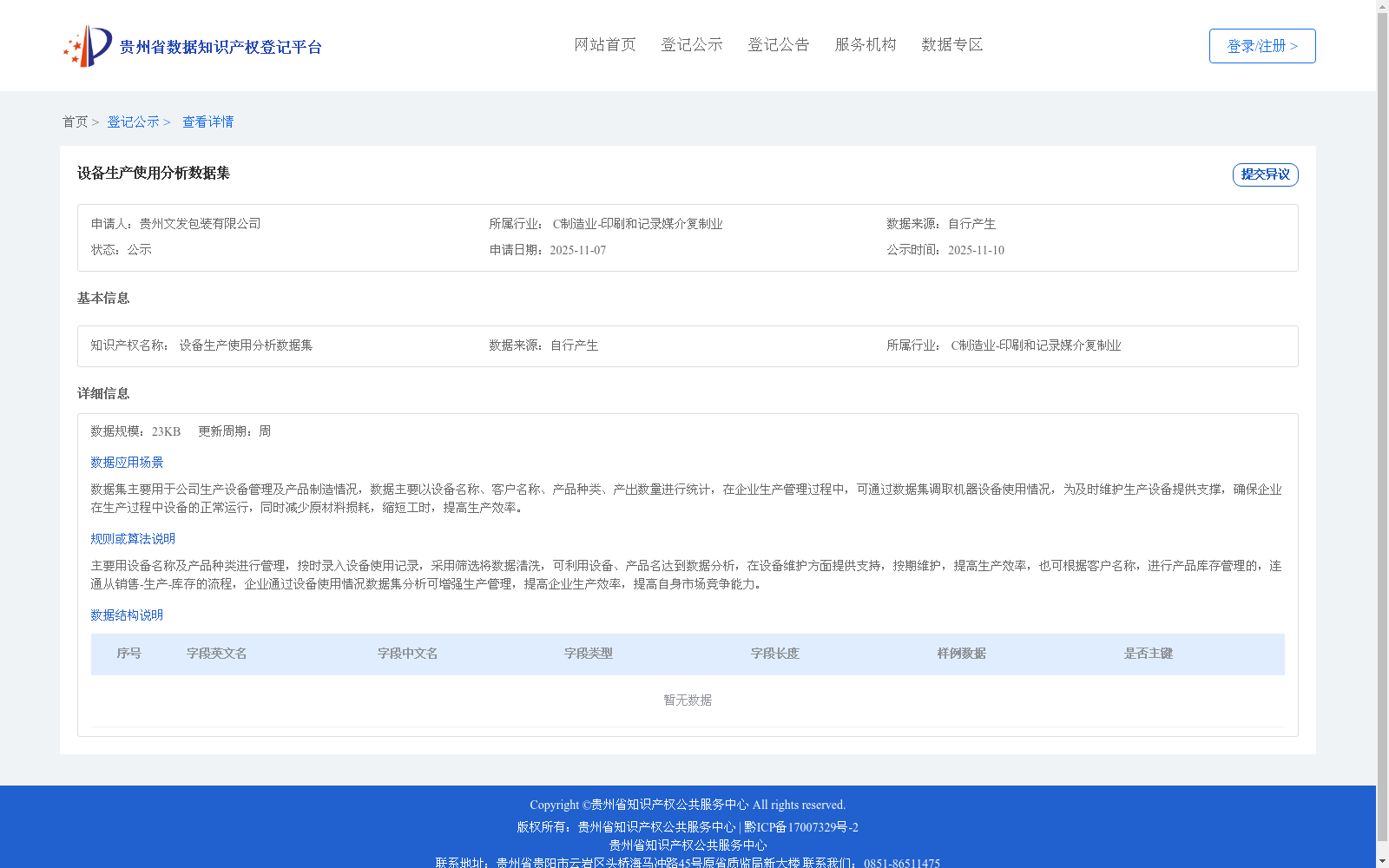
Task: Select the 数据应用场景 heading link
Action: pyautogui.click(x=126, y=462)
